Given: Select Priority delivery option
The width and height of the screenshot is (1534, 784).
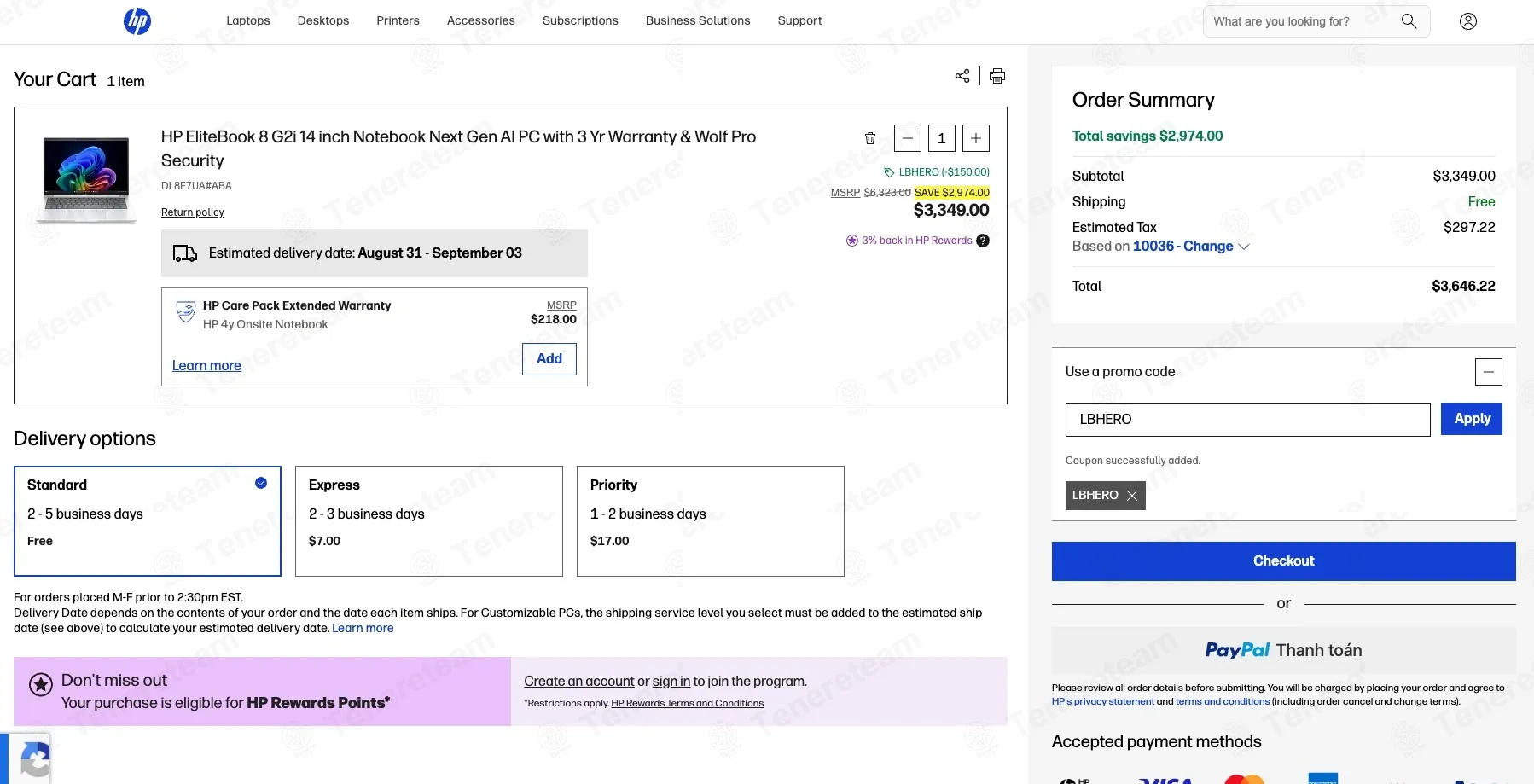Looking at the screenshot, I should click(711, 521).
